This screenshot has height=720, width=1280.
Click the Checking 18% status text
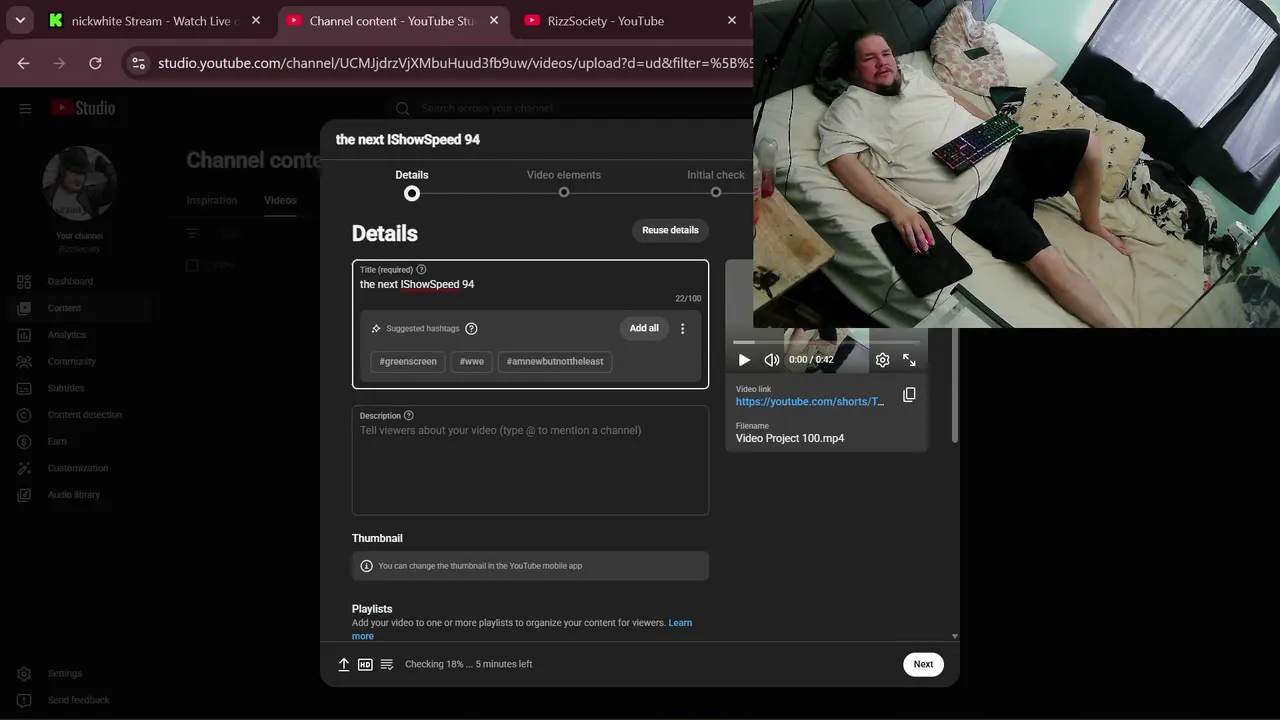pyautogui.click(x=468, y=664)
